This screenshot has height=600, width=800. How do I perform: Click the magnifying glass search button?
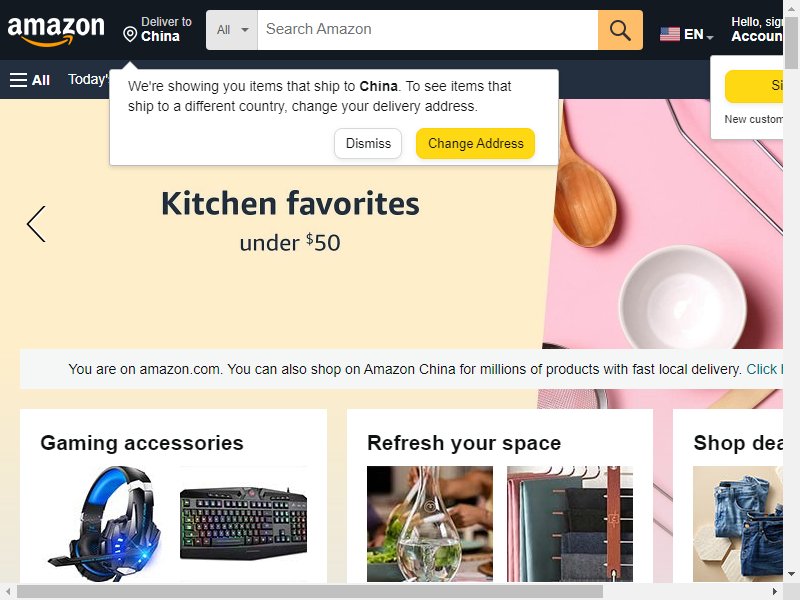coord(620,30)
